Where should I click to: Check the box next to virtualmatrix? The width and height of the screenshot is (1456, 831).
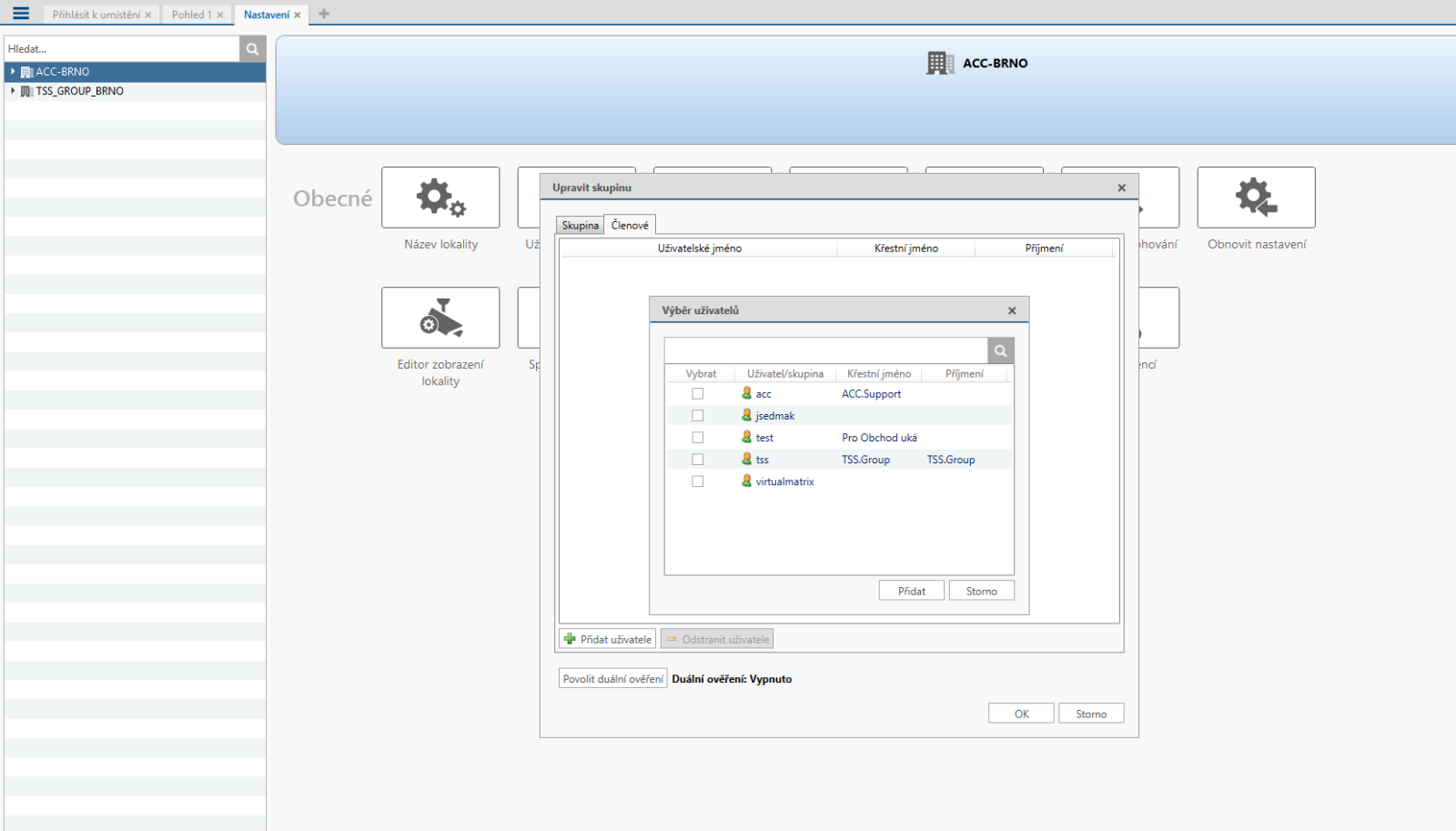click(x=698, y=481)
